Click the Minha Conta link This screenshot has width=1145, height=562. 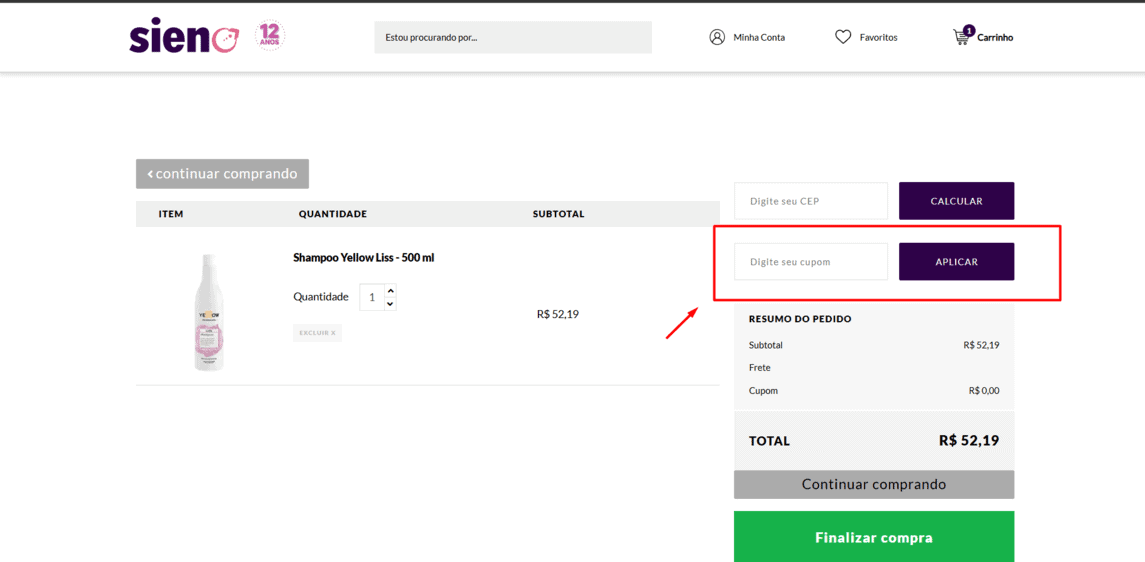(x=759, y=37)
